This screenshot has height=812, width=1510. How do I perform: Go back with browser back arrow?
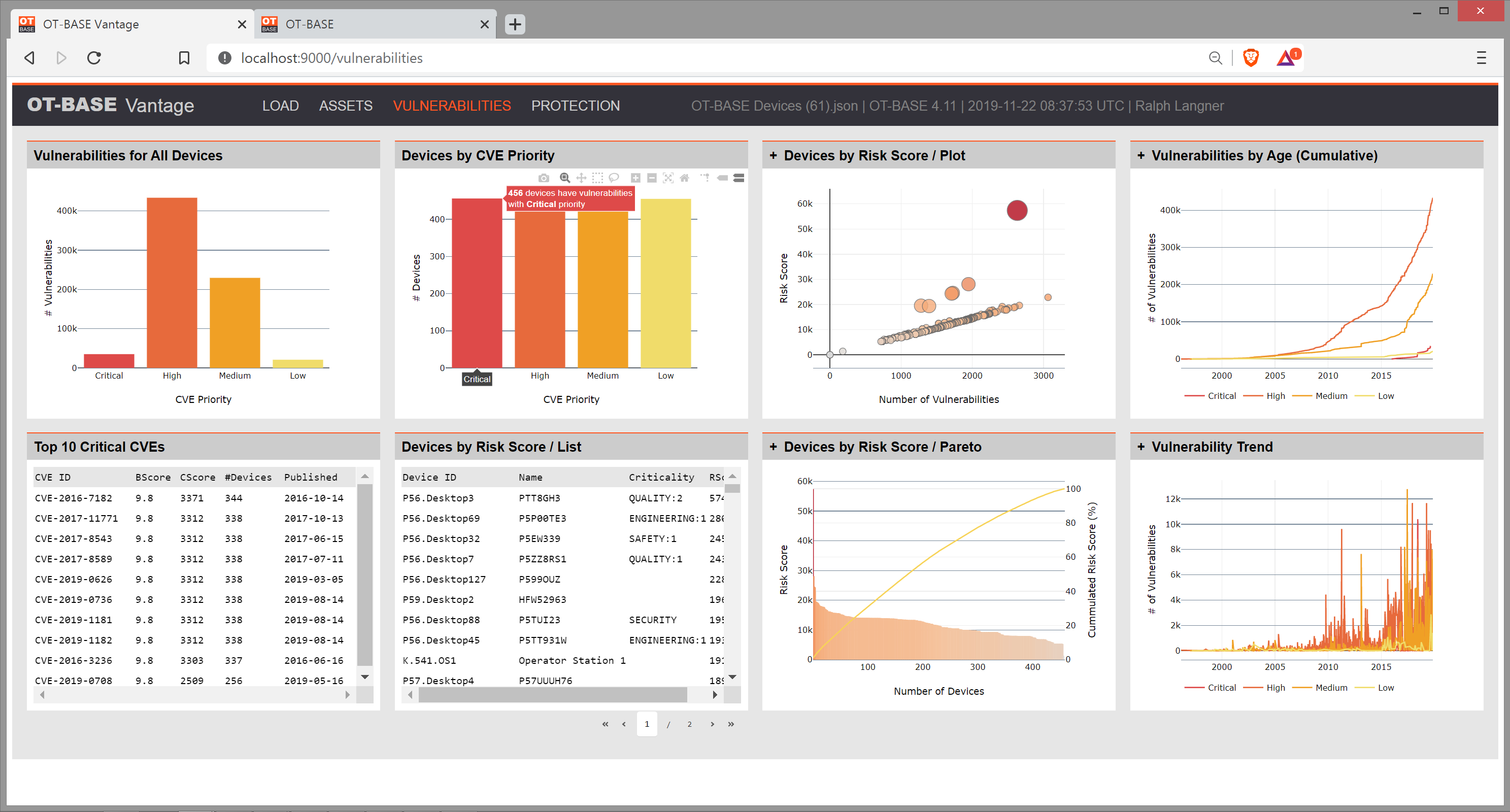pos(29,58)
